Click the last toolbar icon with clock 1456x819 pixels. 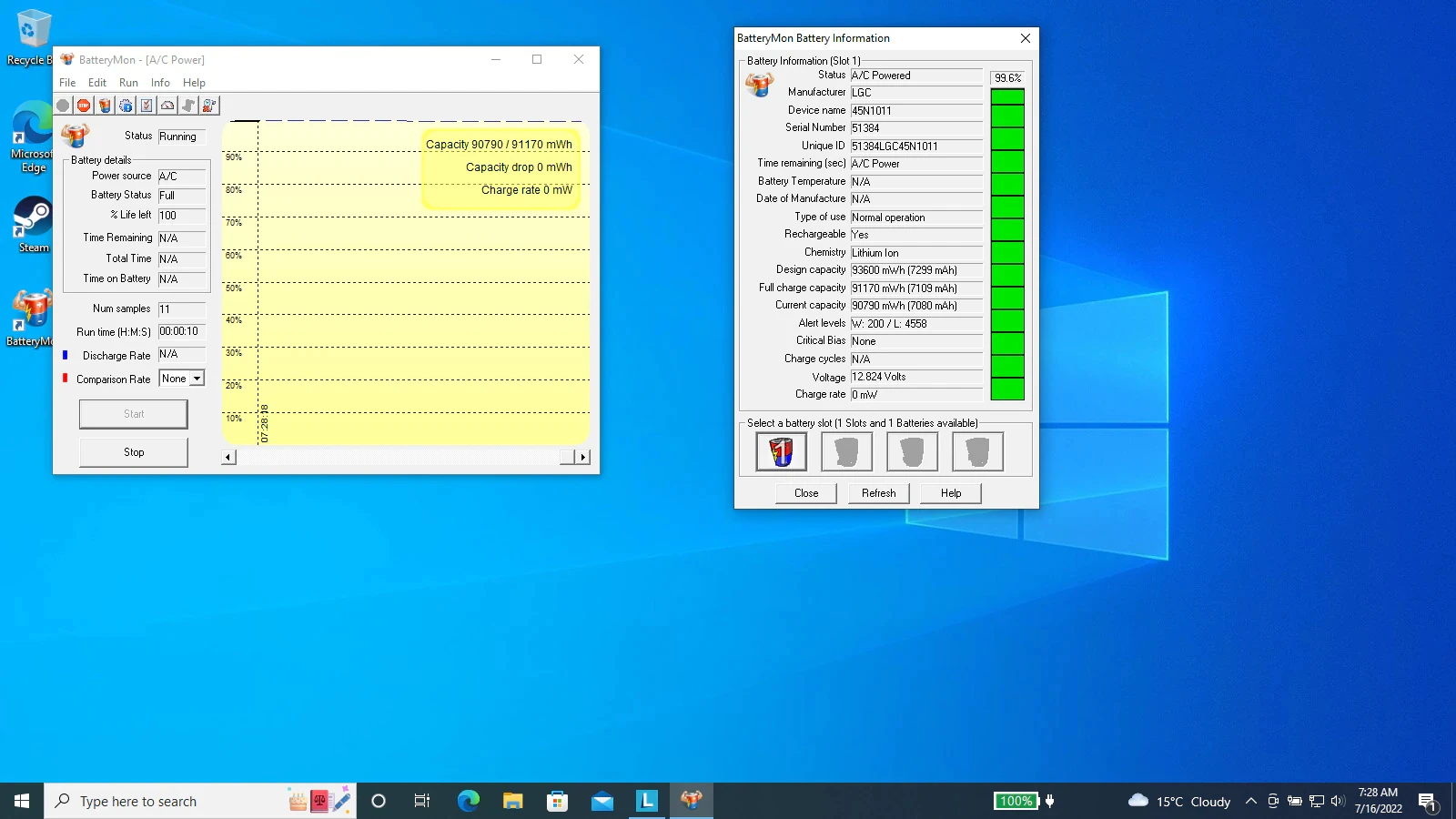(x=209, y=106)
